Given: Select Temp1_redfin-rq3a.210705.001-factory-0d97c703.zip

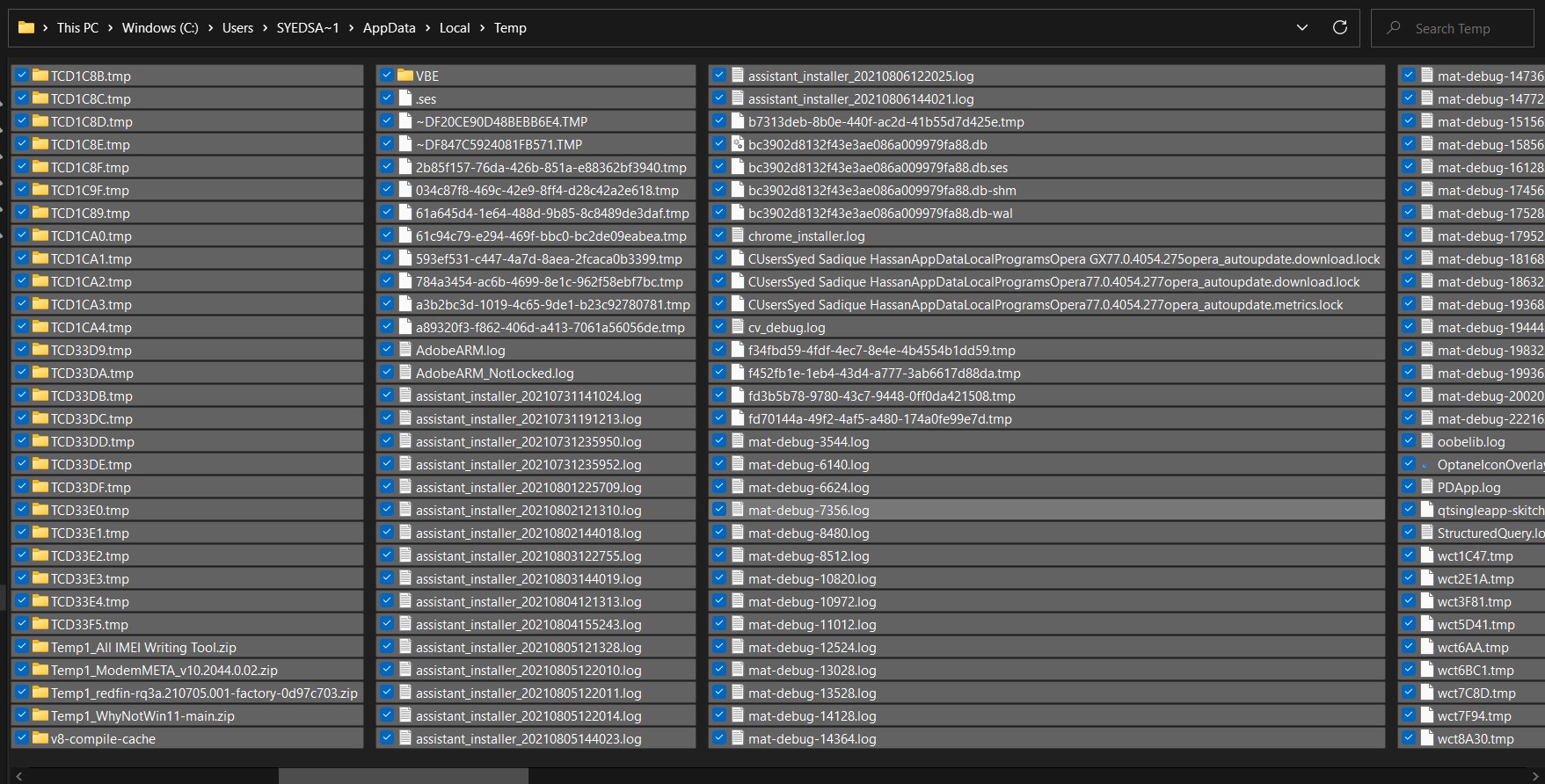Looking at the screenshot, I should coord(187,693).
